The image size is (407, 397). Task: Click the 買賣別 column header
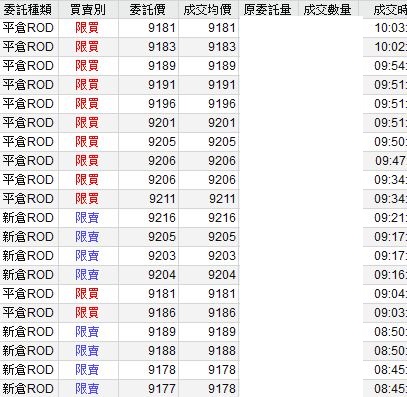pyautogui.click(x=88, y=9)
